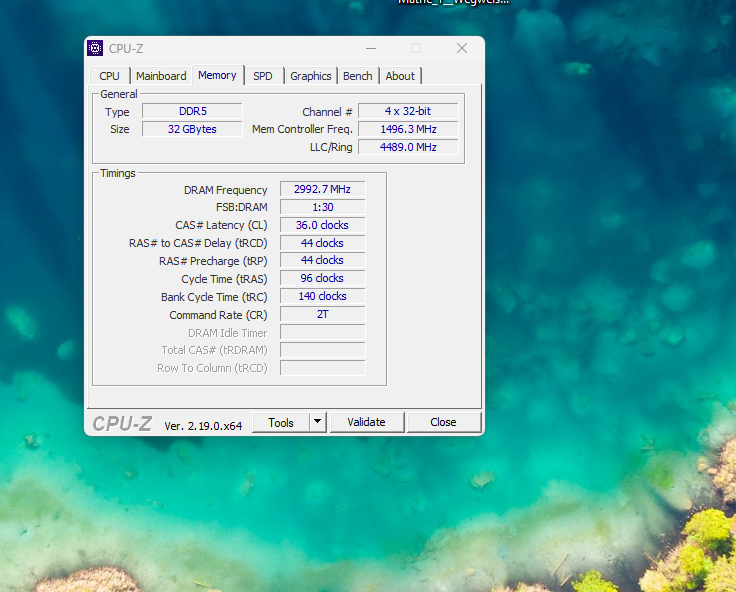Screen dimensions: 736x592
Task: Select the 4 x 32-bit channel value
Action: 408,111
